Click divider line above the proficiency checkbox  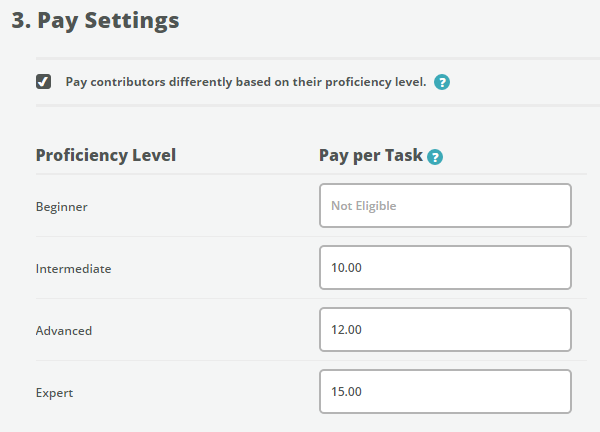(318, 59)
